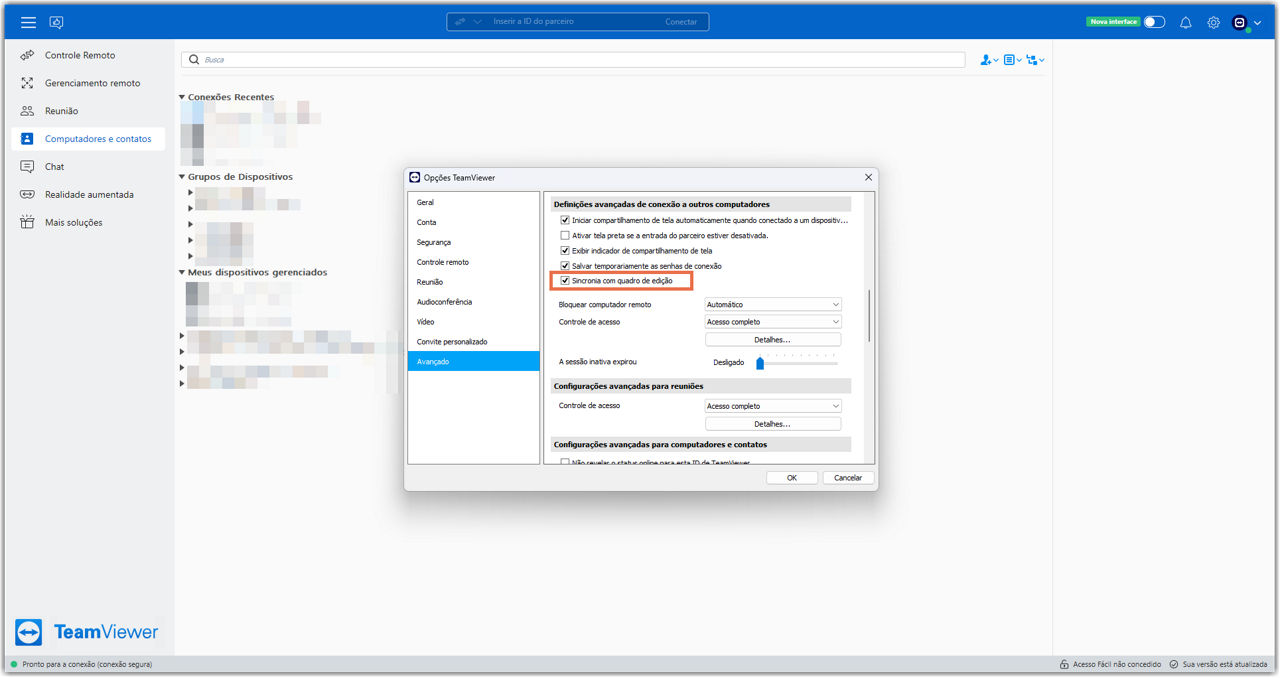1280x678 pixels.
Task: Select Reunião in the options dialog list
Action: tap(473, 282)
